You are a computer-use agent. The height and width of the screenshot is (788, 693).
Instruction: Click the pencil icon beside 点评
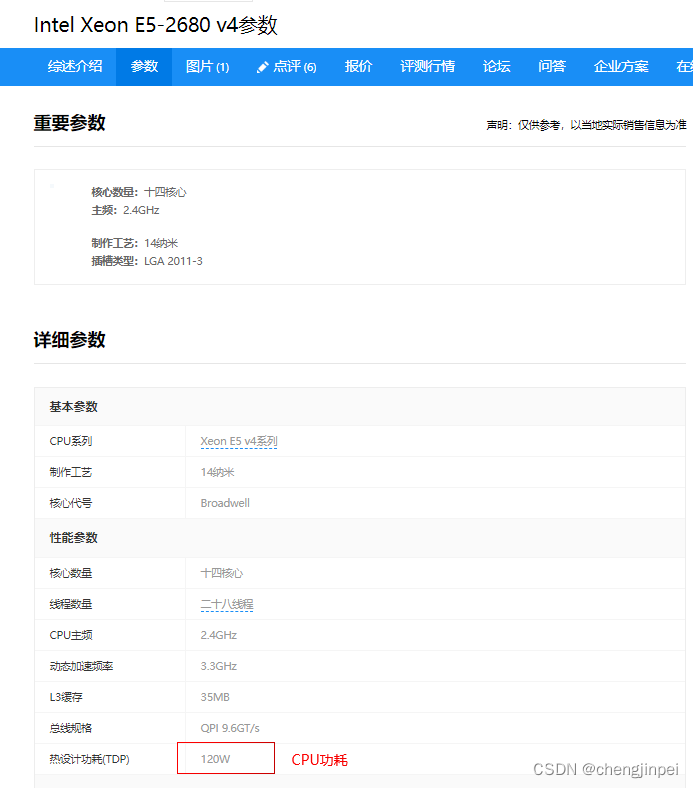tap(262, 67)
